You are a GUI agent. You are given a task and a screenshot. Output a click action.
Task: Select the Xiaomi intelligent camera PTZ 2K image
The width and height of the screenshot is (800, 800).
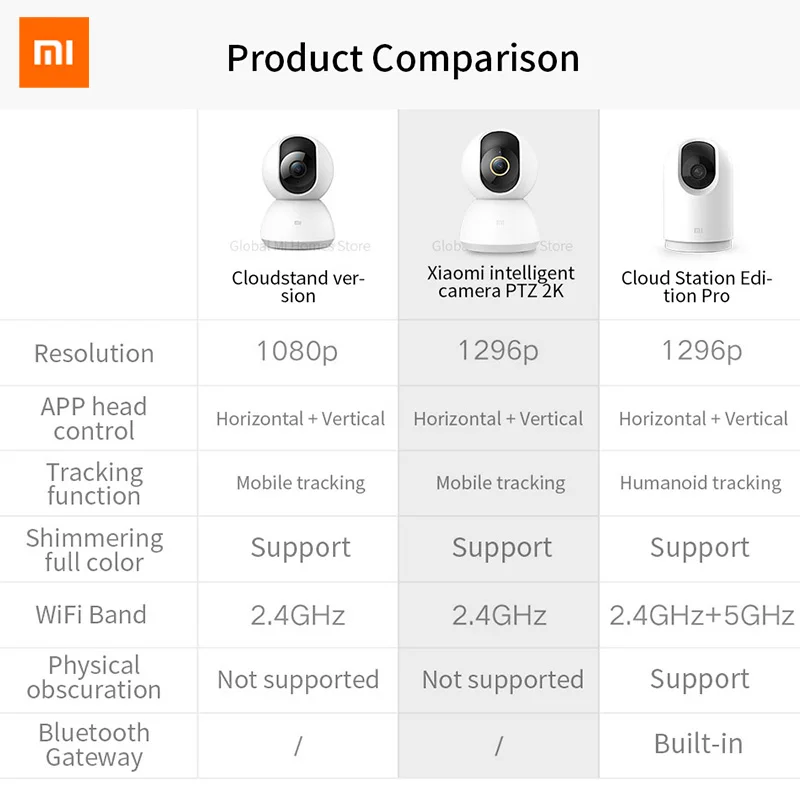point(499,190)
